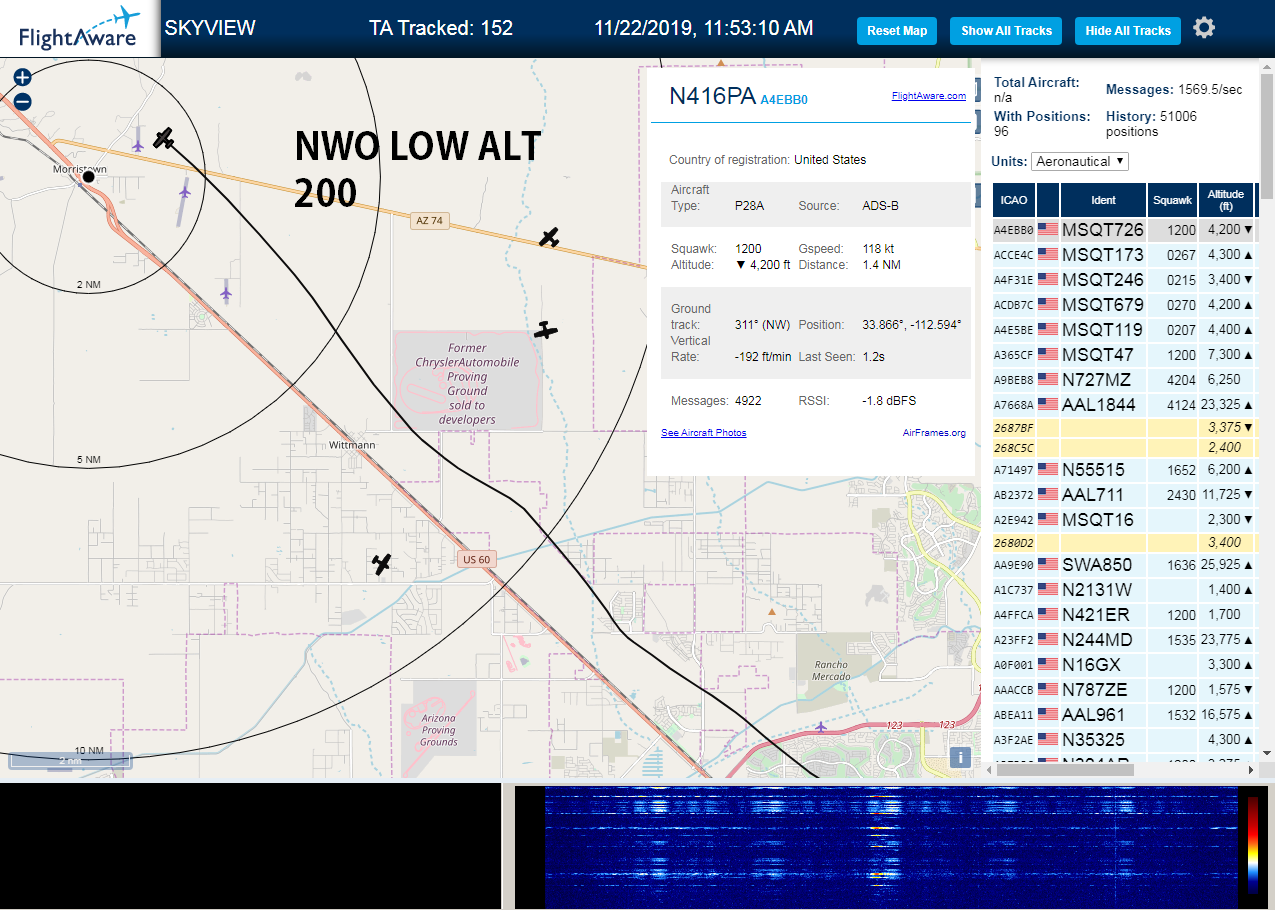The image size is (1275, 911).
Task: Open the See Aircraft Photos link
Action: coord(703,433)
